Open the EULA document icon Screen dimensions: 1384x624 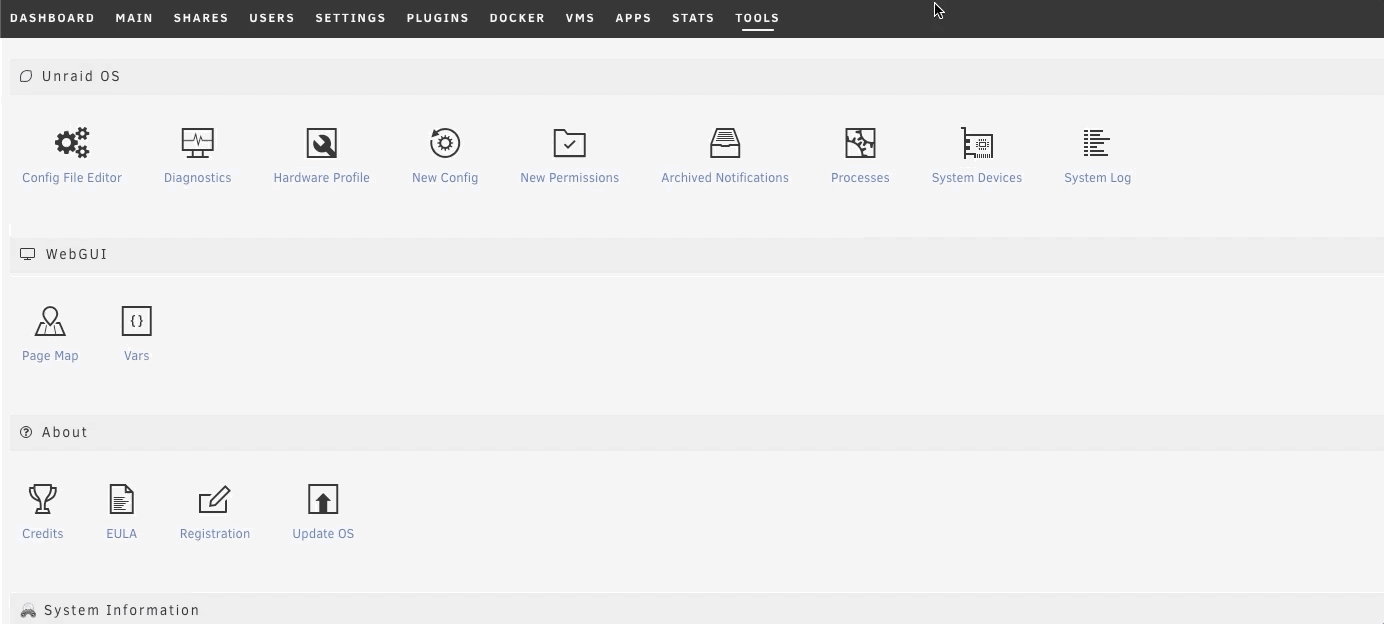tap(121, 499)
